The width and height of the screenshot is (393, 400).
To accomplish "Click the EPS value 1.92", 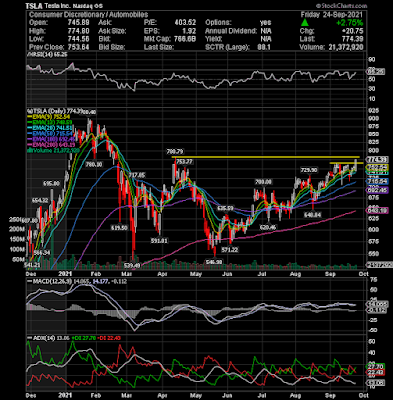I will click(x=189, y=31).
